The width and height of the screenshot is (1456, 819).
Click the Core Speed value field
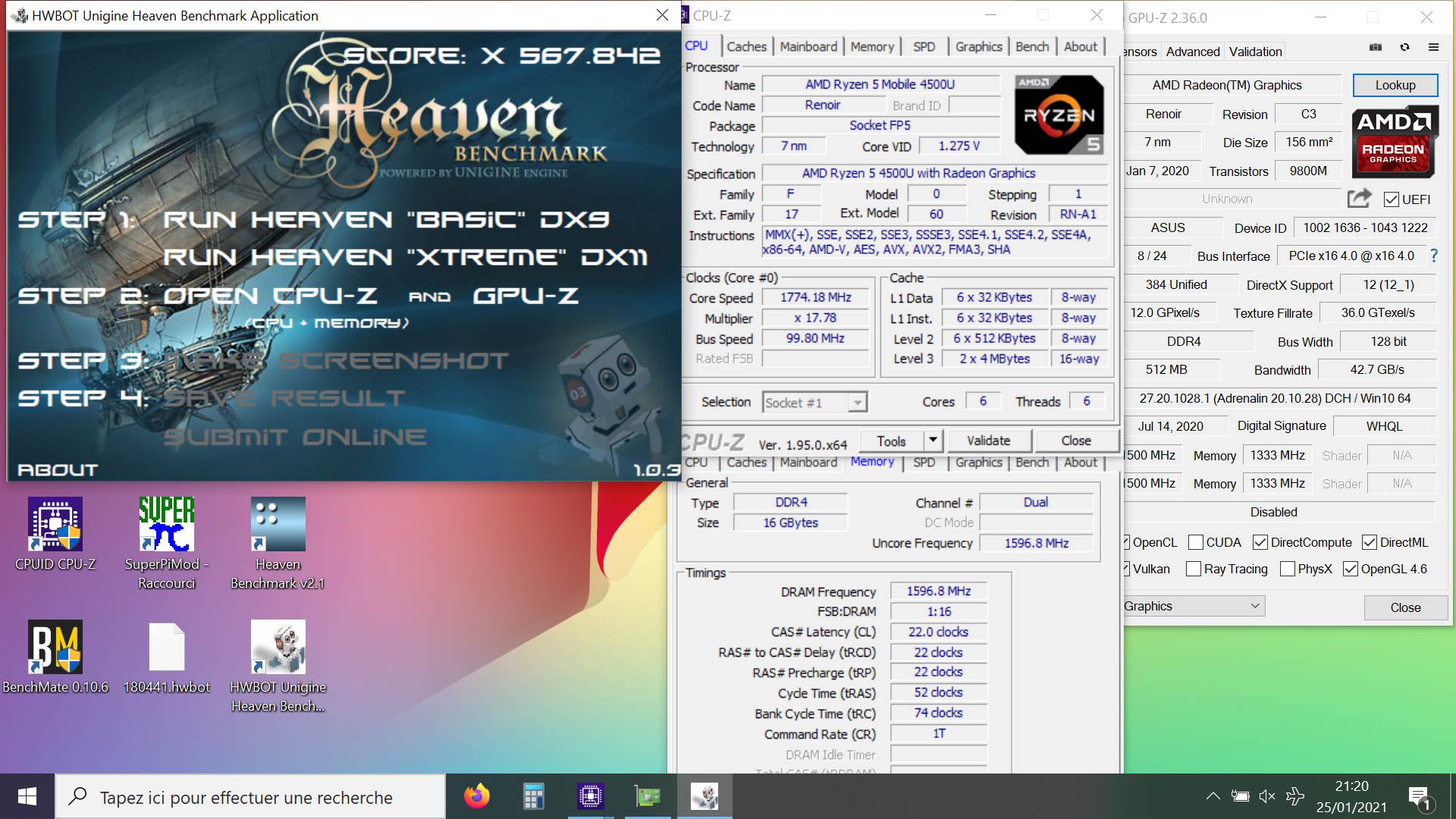tap(815, 297)
